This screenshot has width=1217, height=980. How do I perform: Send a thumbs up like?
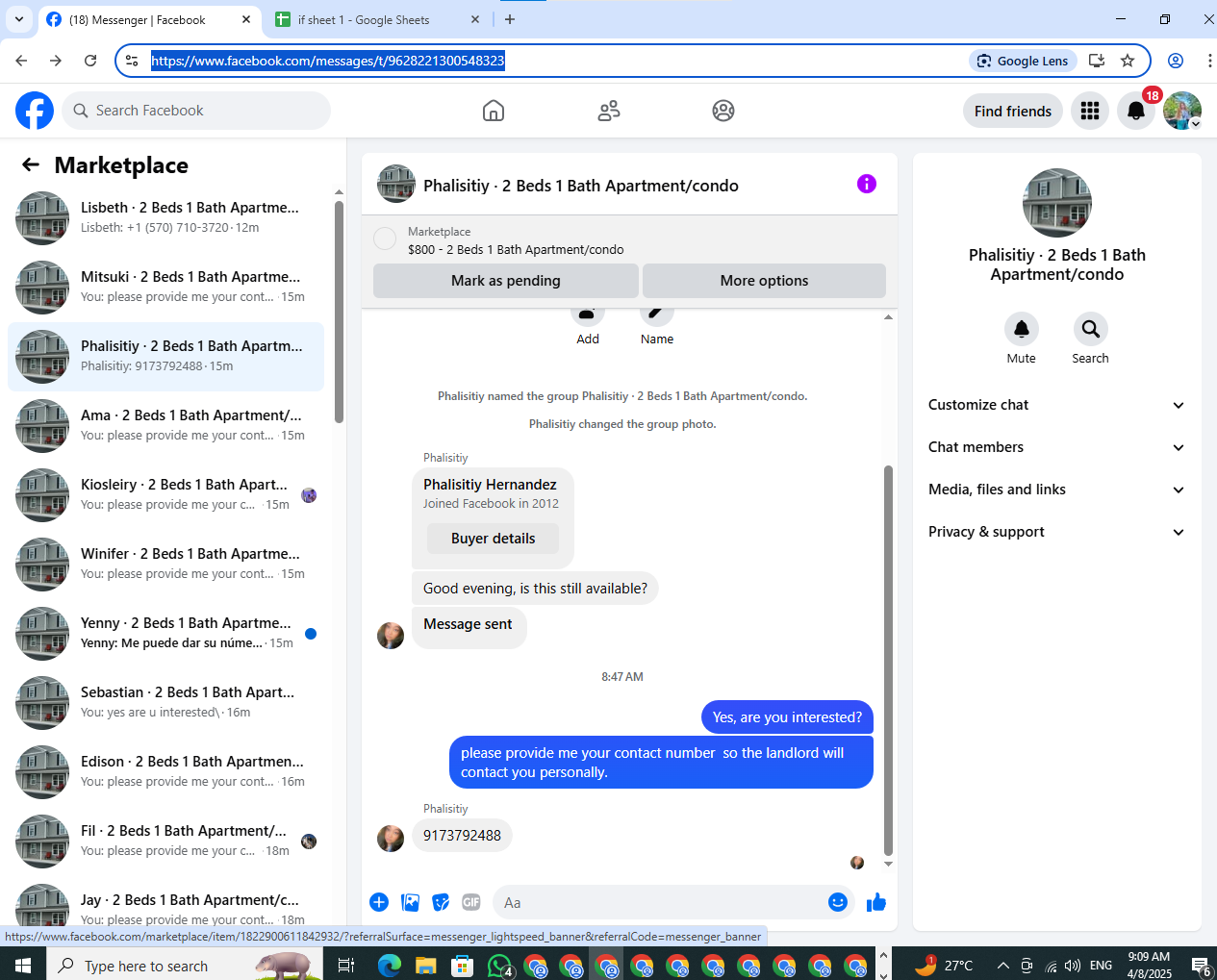pyautogui.click(x=876, y=902)
